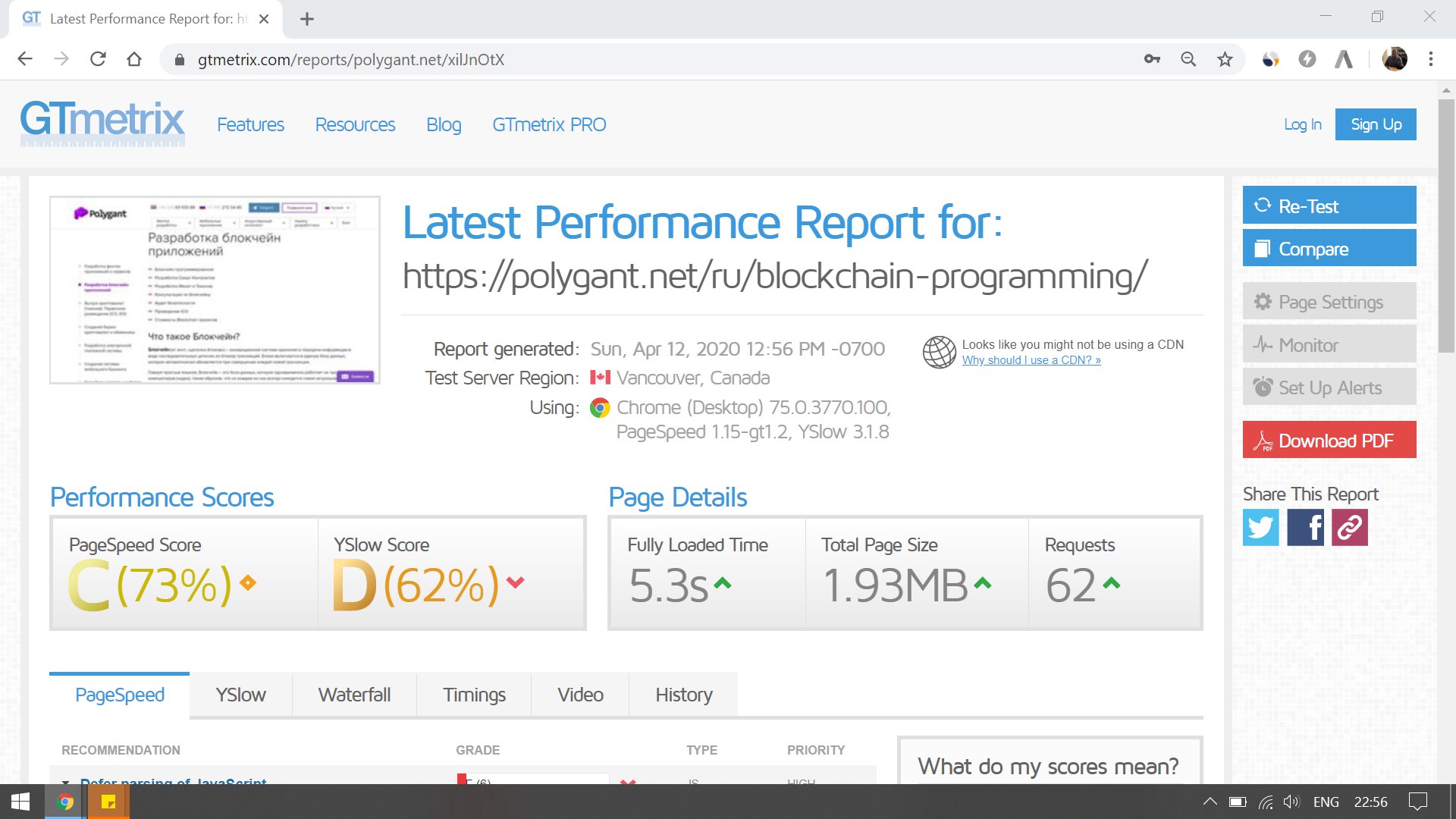1456x819 pixels.
Task: Open the saved passwords key icon
Action: tap(1152, 59)
